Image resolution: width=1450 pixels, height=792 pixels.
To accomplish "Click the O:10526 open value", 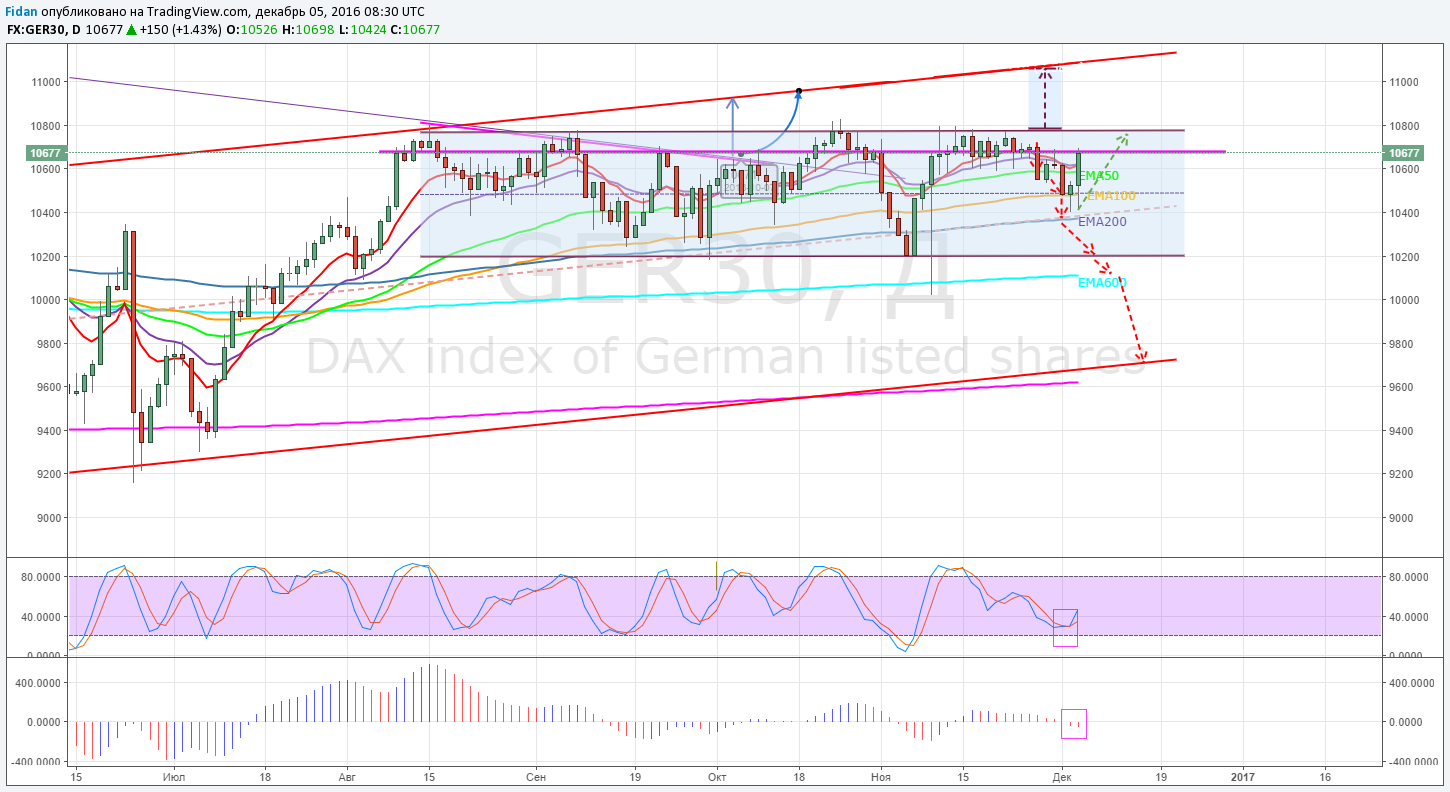I will coord(251,29).
